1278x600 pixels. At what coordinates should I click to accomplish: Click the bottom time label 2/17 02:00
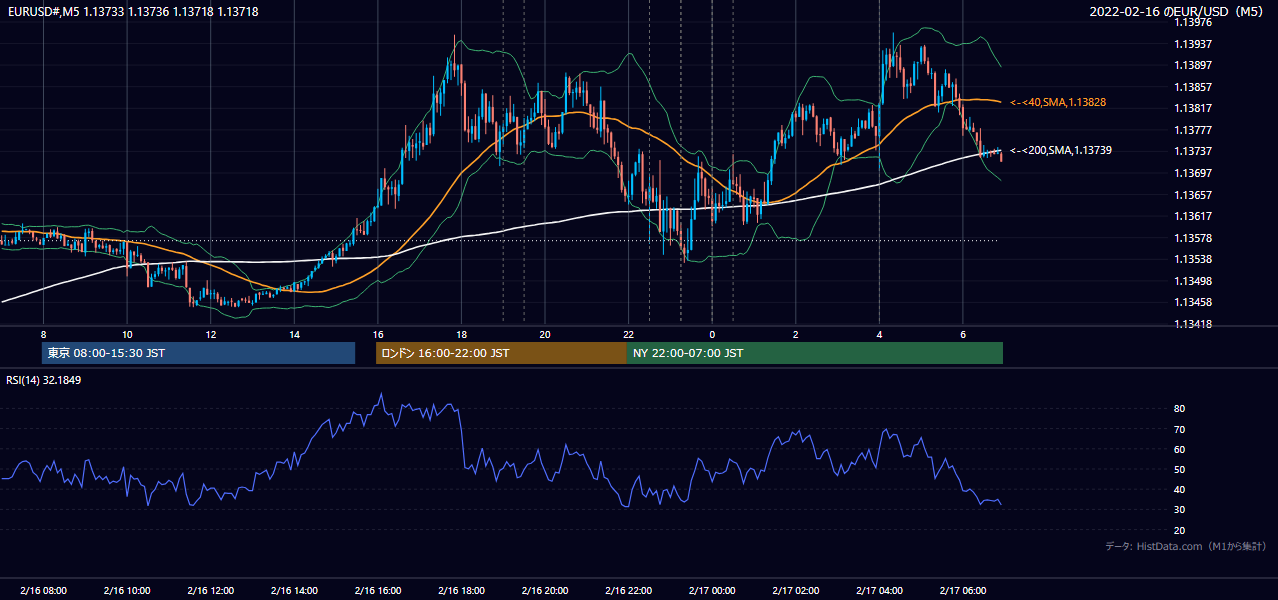(x=796, y=590)
